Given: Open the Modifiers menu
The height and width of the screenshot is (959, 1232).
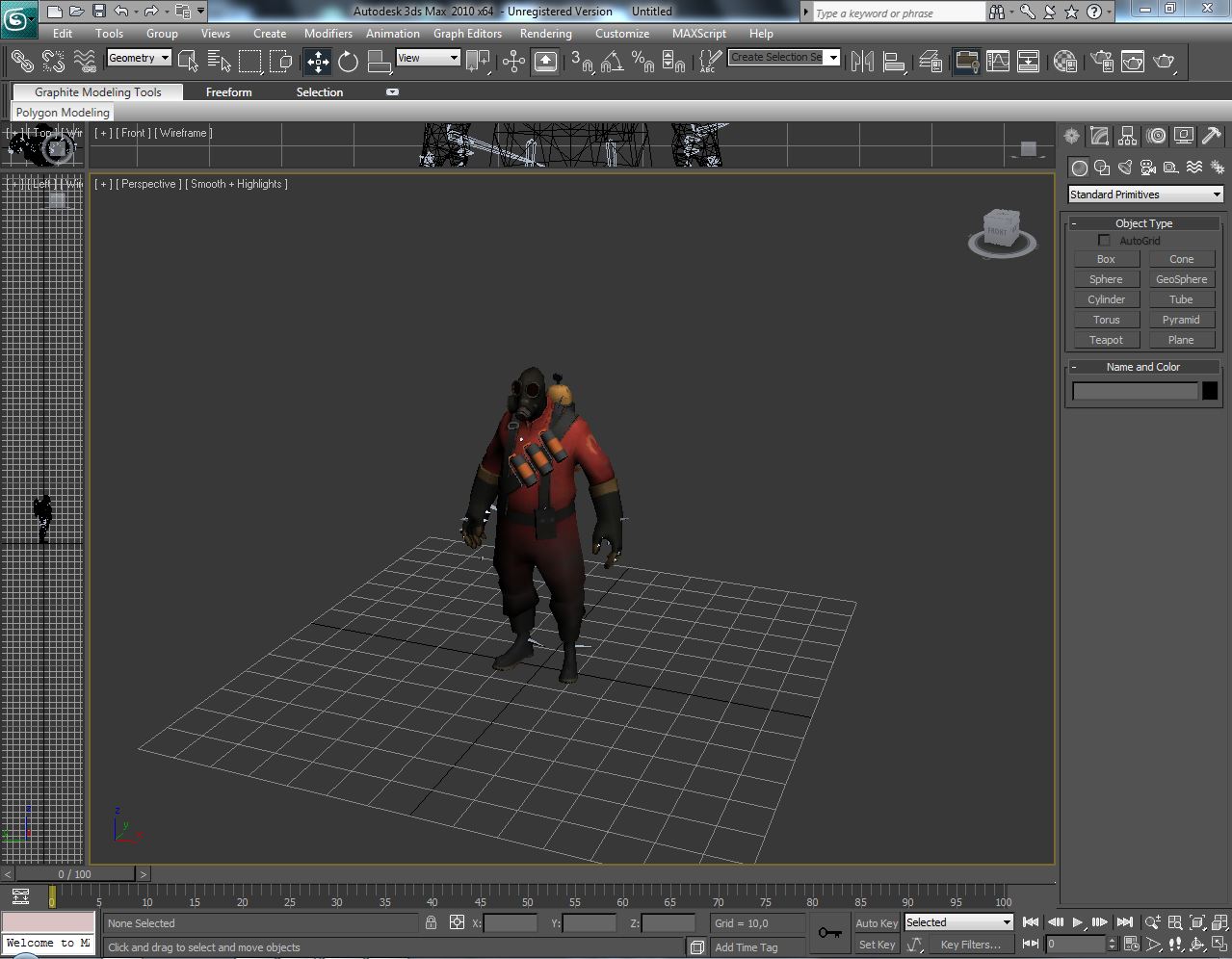Looking at the screenshot, I should click(x=328, y=33).
